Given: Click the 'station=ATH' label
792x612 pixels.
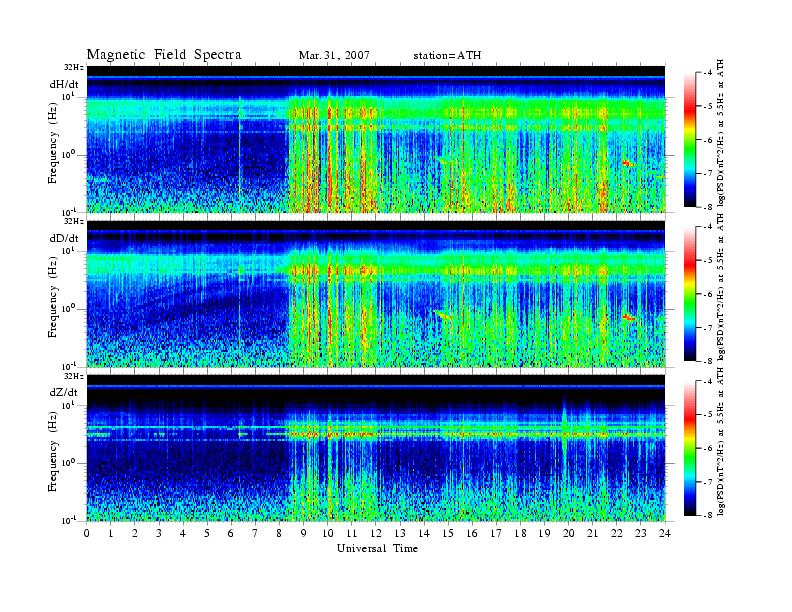Looking at the screenshot, I should tap(447, 56).
